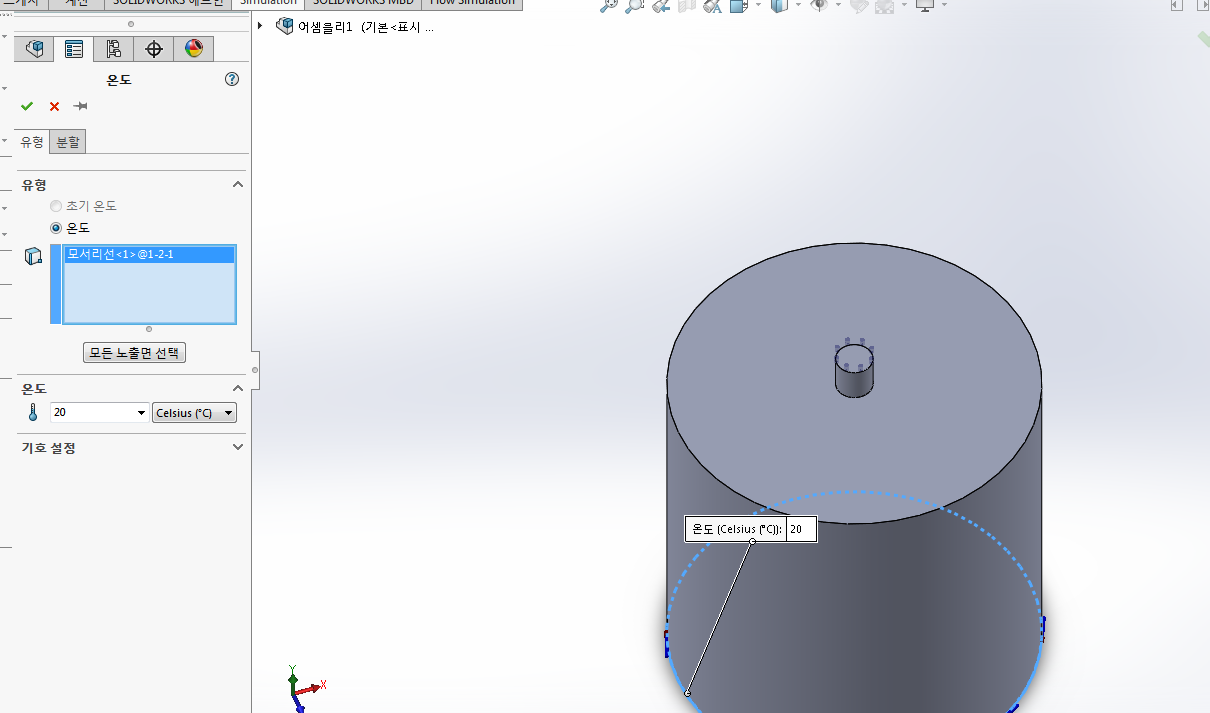
Task: Expand the 기호 설정 section
Action: (x=238, y=447)
